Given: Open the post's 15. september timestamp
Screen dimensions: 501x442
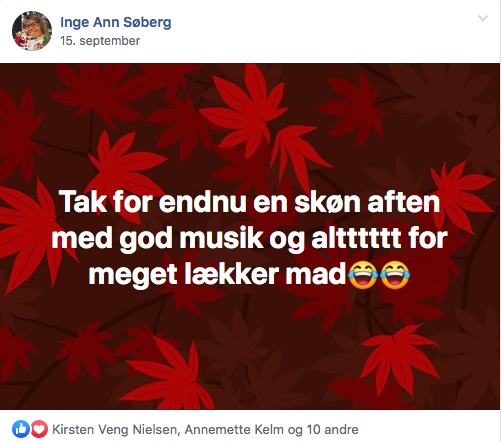Looking at the screenshot, I should click(100, 41).
